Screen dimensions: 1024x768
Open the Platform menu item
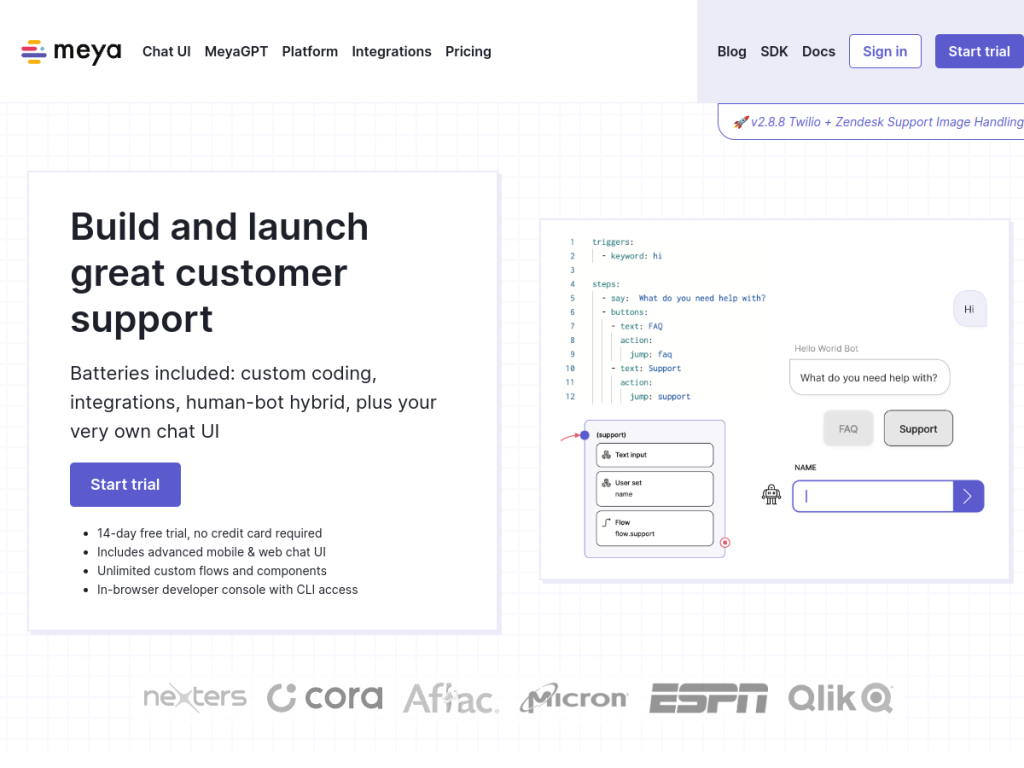pos(310,52)
